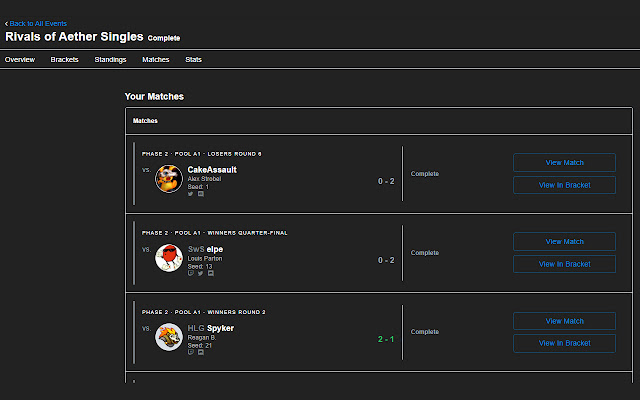Go to the Standings tab

coord(110,60)
